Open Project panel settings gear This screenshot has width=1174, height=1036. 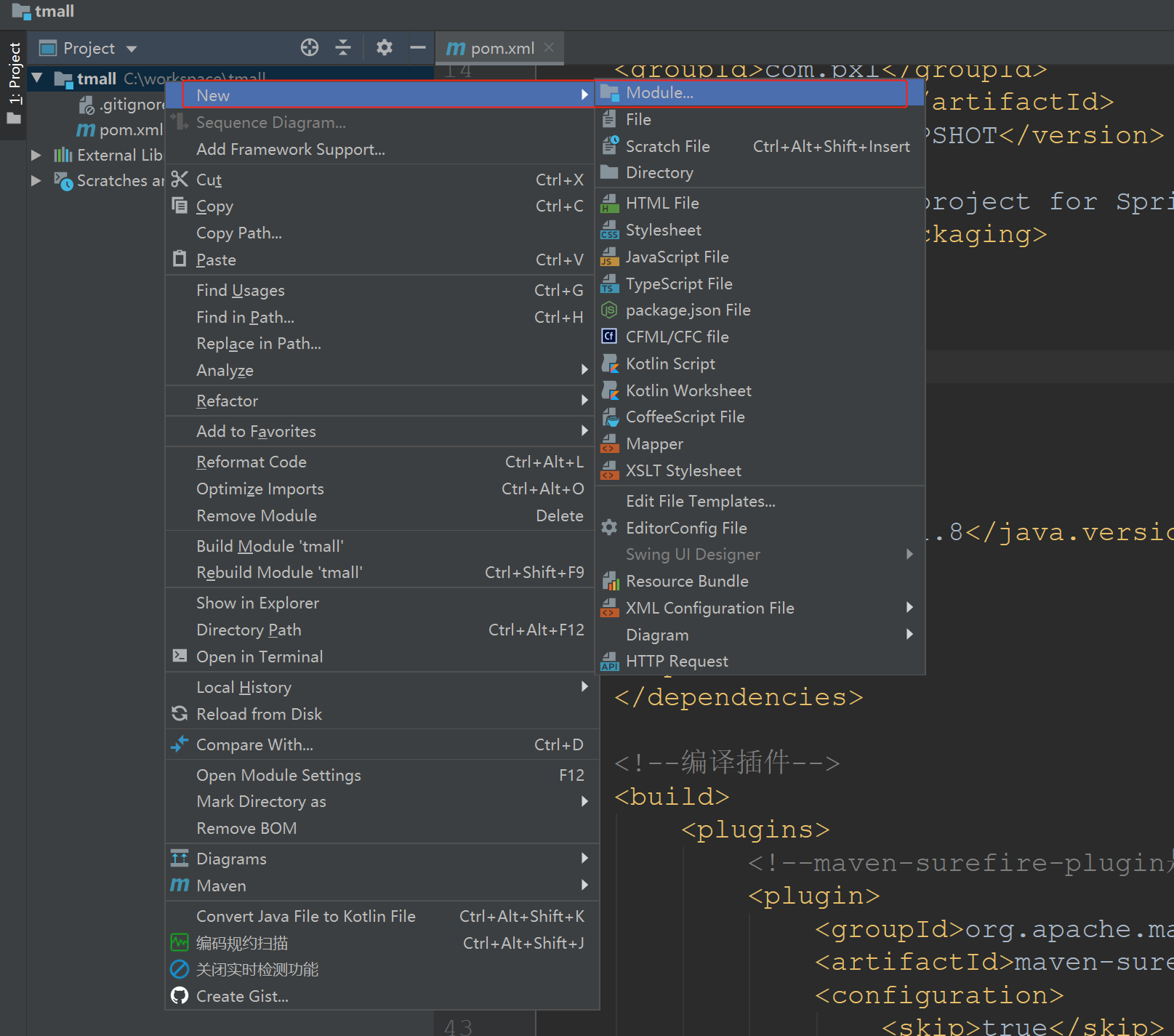coord(385,48)
